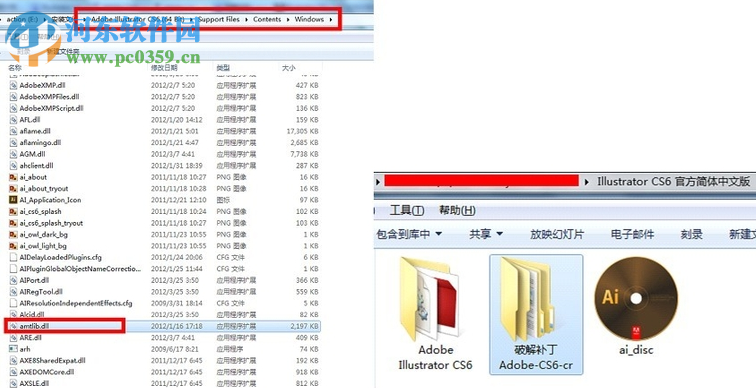Sort files by the 名称 column header

14,68
